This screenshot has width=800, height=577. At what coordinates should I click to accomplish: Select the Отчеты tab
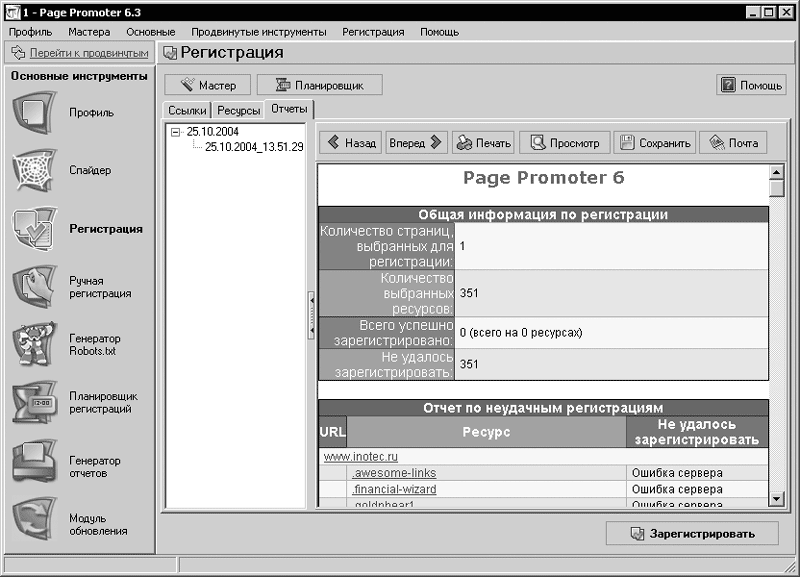pyautogui.click(x=289, y=109)
